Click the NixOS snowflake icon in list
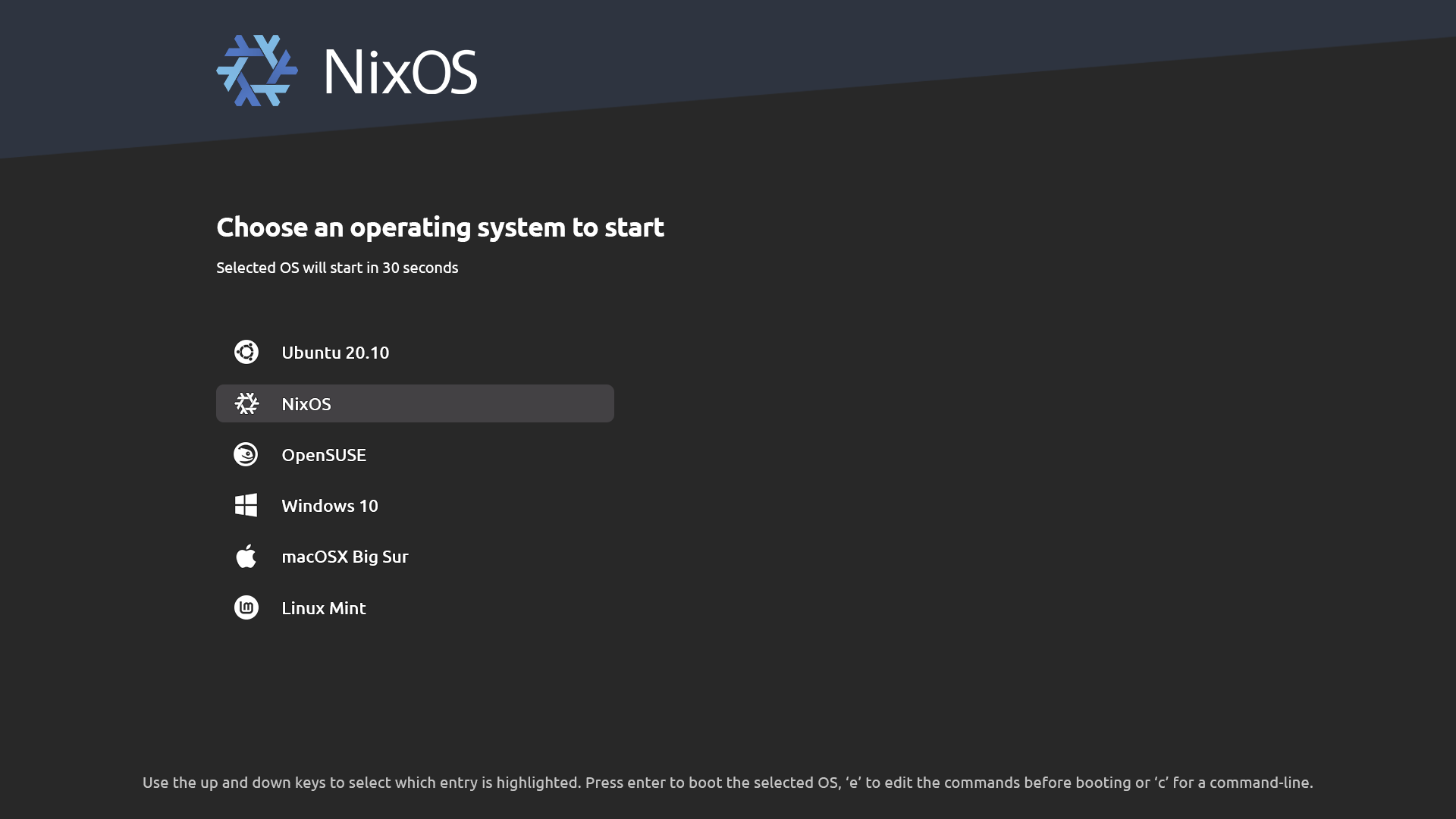This screenshot has height=819, width=1456. click(x=246, y=403)
